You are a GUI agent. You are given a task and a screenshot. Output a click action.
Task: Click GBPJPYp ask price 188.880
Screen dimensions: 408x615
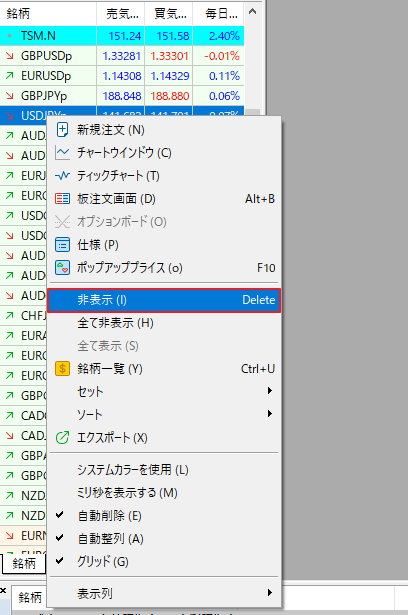(169, 96)
